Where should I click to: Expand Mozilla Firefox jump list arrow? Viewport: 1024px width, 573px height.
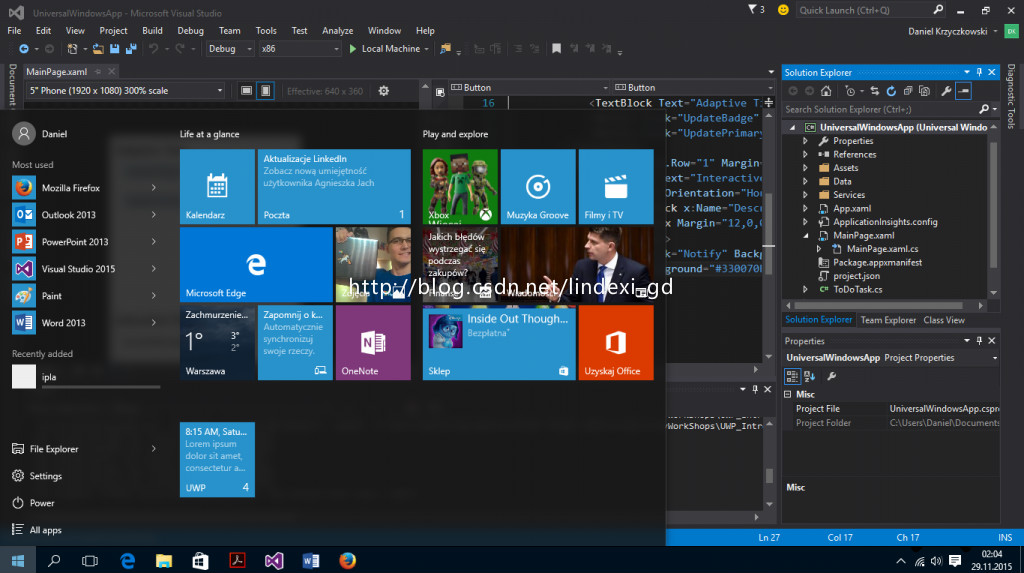pyautogui.click(x=153, y=188)
